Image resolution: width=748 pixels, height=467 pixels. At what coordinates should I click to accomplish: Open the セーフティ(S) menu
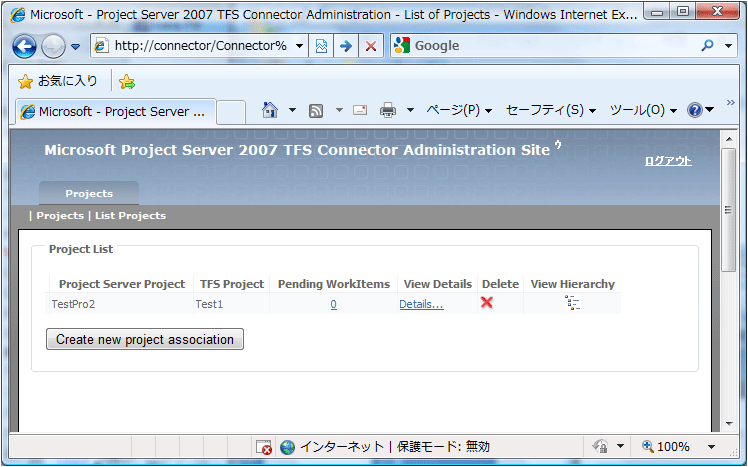(x=551, y=111)
